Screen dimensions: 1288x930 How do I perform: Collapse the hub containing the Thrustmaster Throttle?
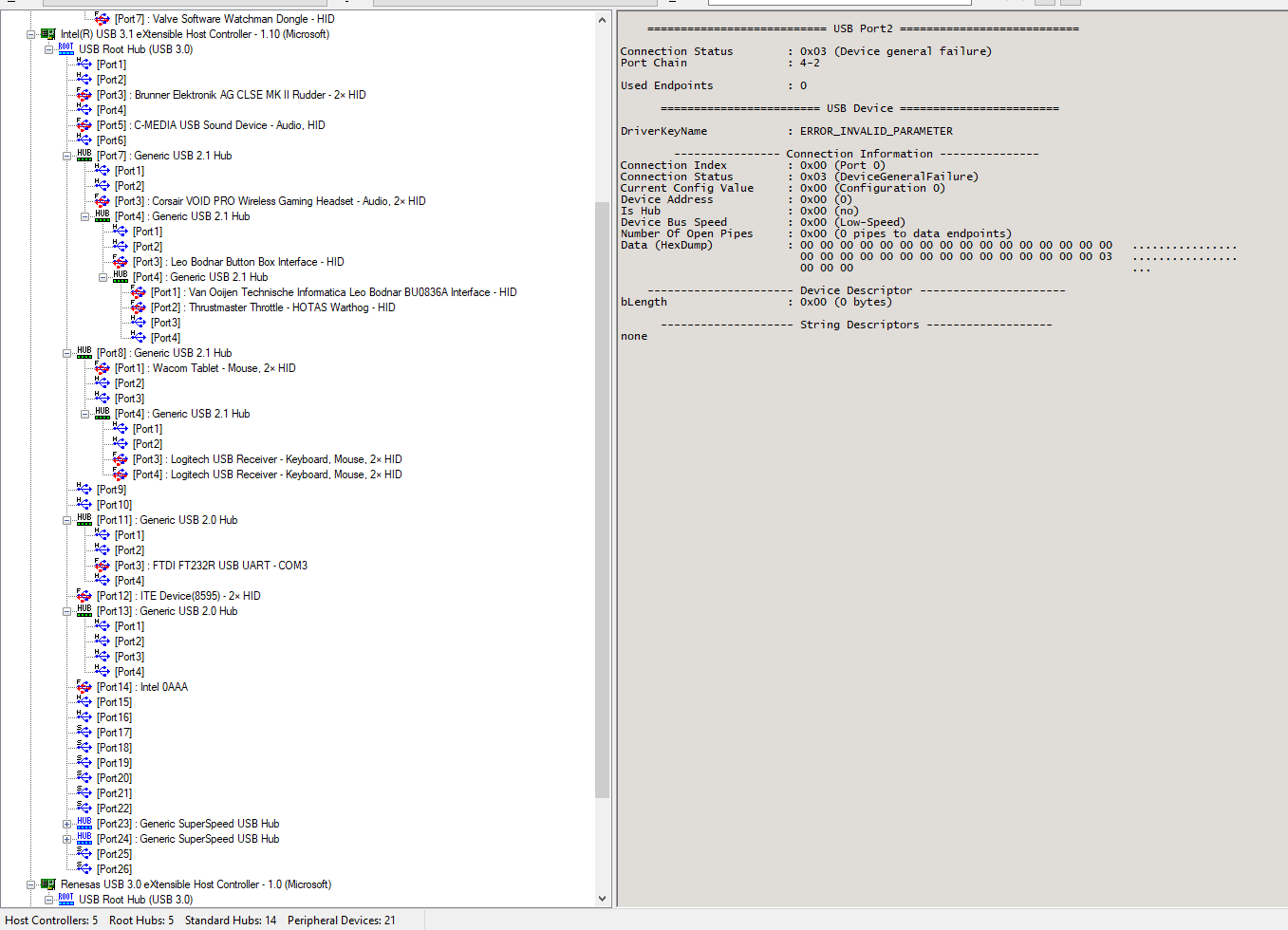103,277
